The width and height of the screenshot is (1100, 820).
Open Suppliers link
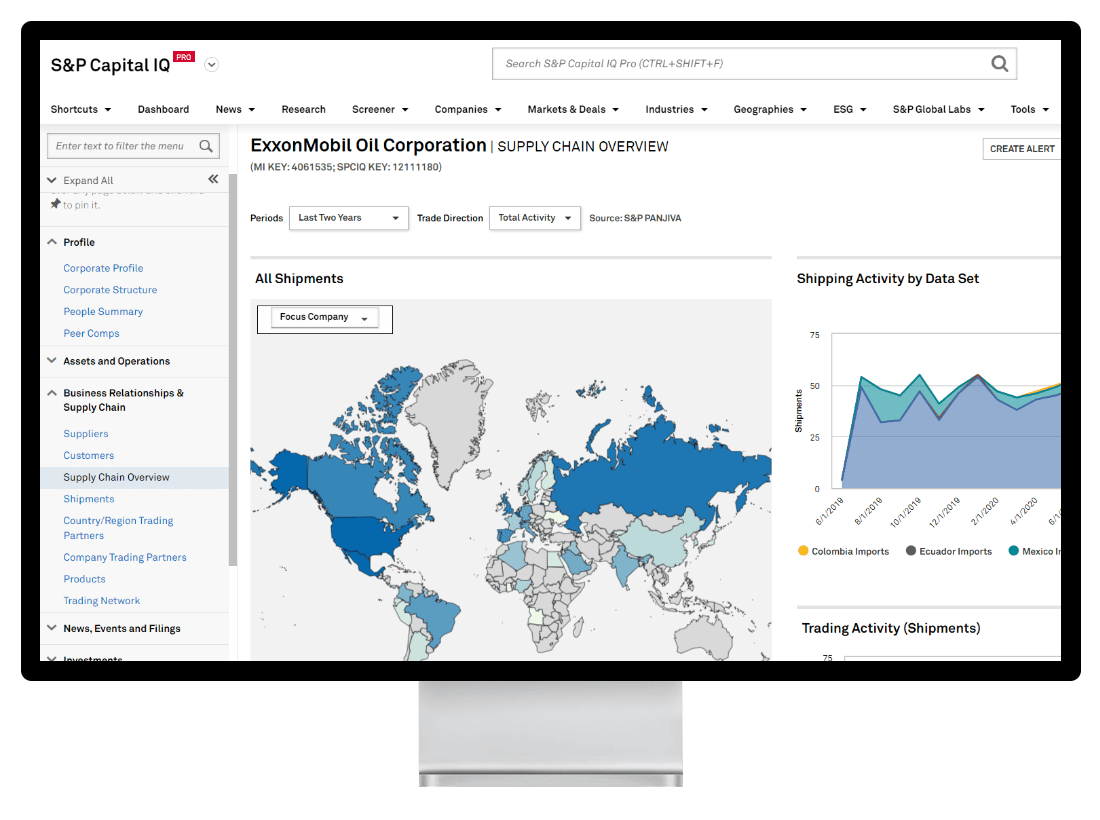click(86, 433)
